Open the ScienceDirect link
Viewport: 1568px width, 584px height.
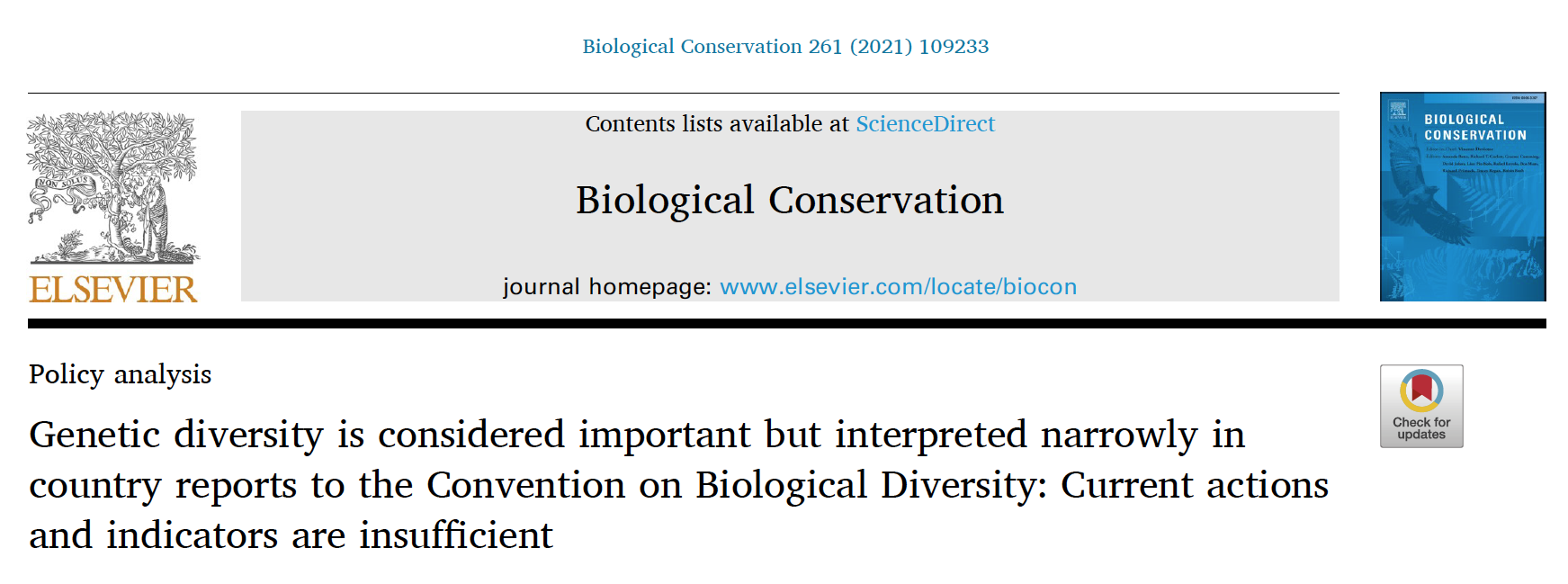tap(925, 124)
